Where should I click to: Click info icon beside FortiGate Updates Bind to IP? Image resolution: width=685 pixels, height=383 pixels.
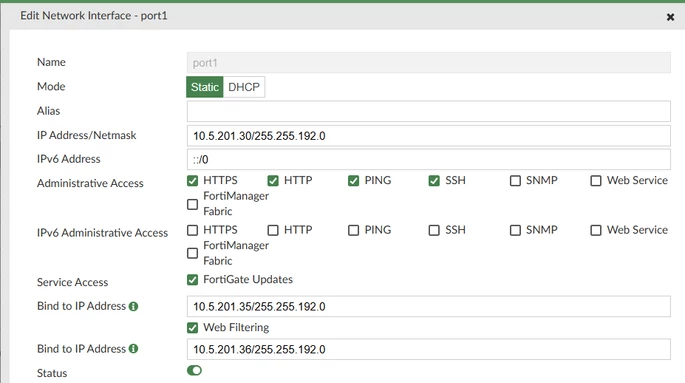pos(134,307)
